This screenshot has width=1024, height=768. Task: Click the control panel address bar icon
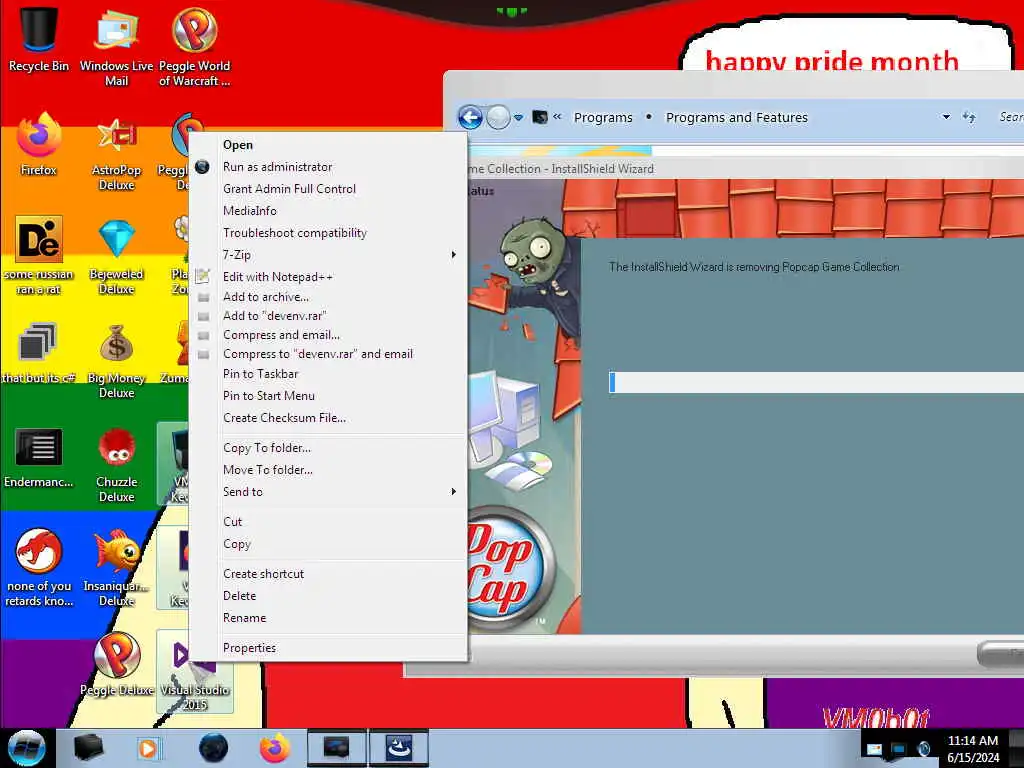point(540,118)
